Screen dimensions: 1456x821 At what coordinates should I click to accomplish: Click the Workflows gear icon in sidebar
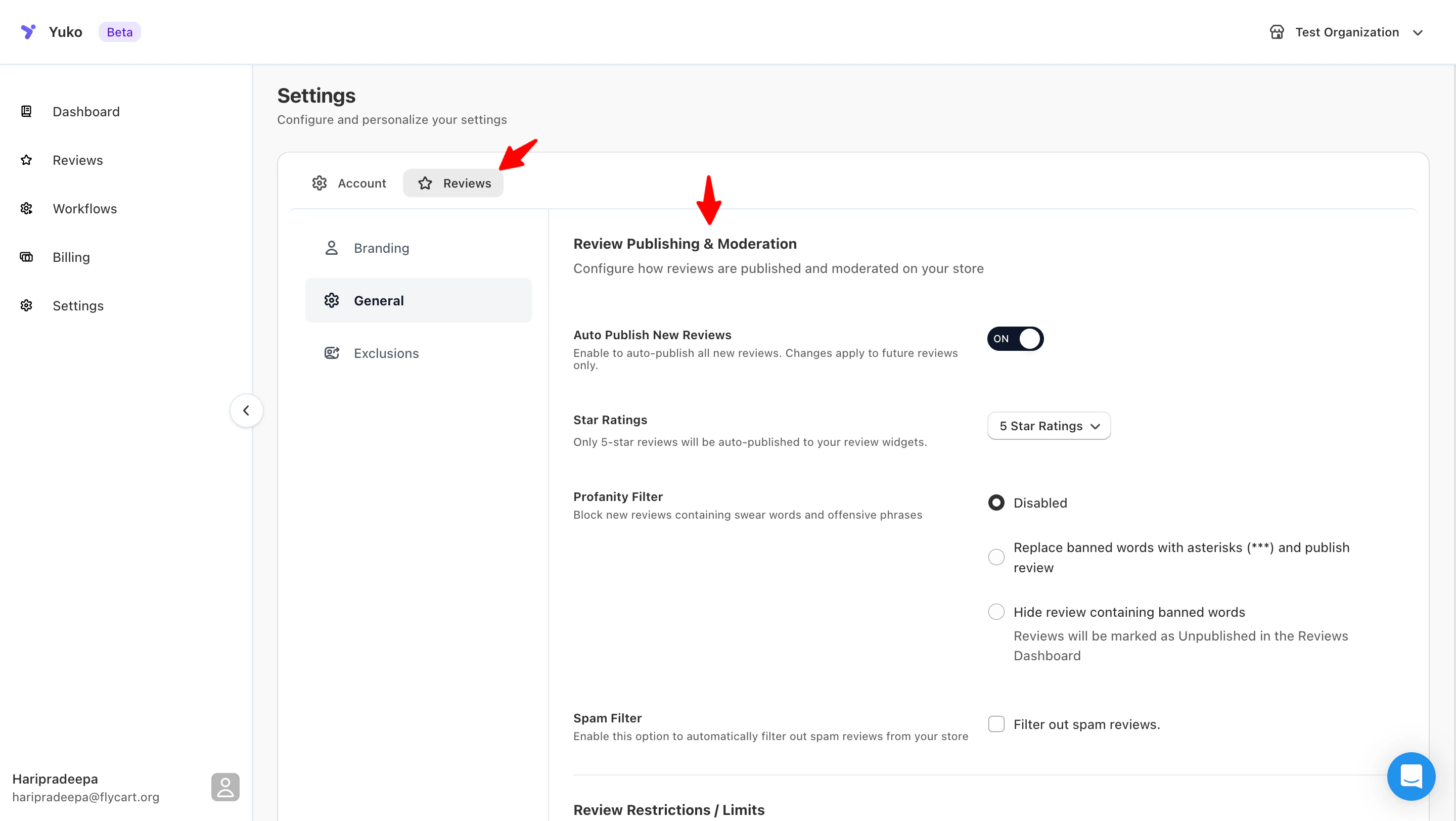pyautogui.click(x=27, y=208)
